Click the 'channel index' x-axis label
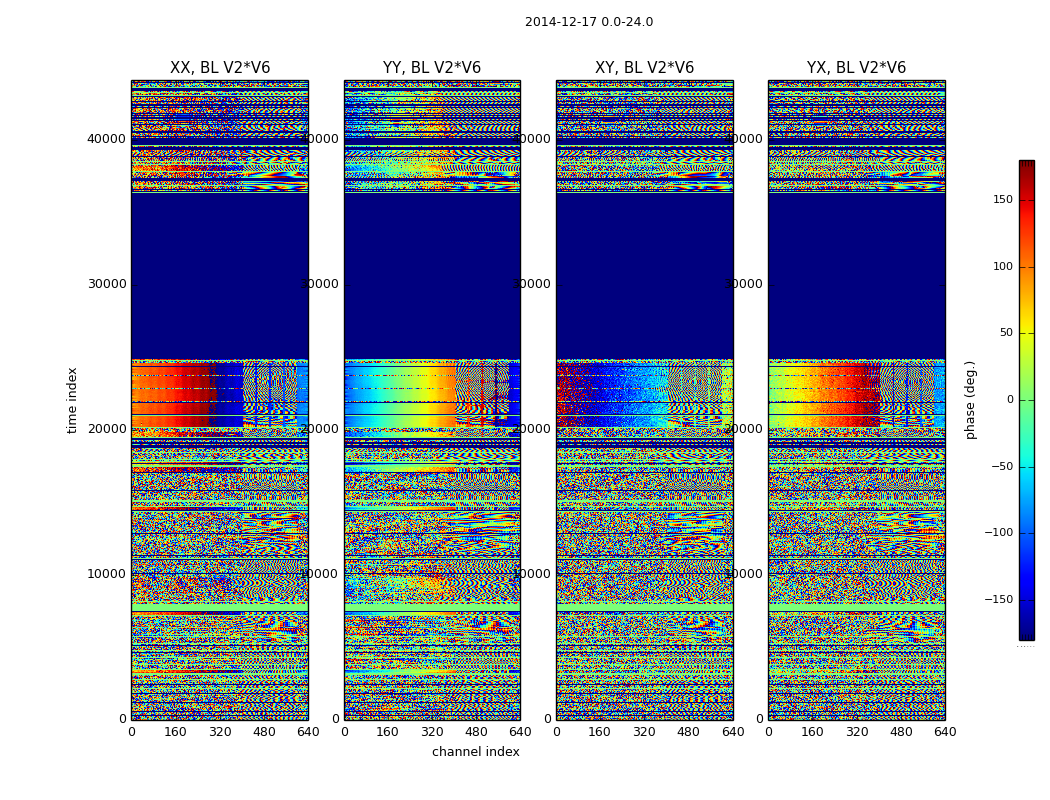Viewport: 1050px width, 800px height. 475,752
